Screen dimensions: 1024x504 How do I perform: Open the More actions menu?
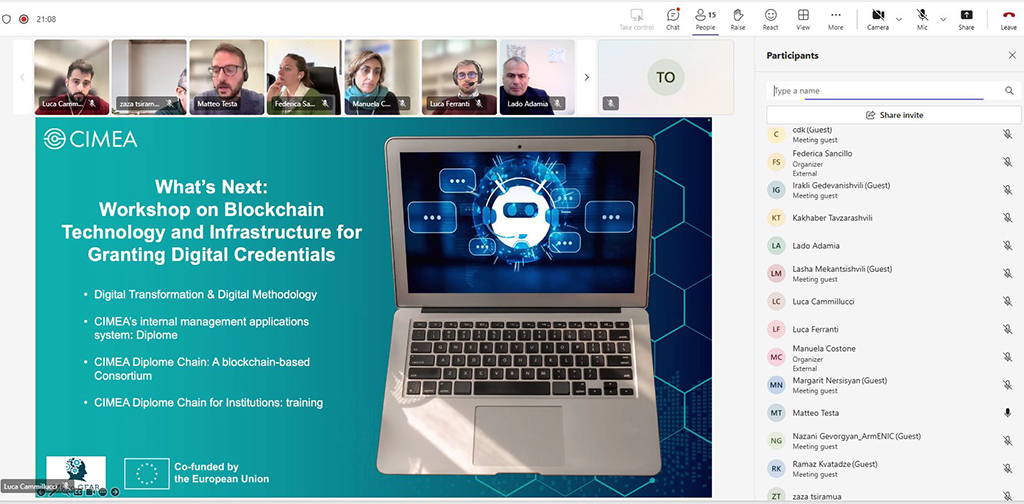pos(835,18)
